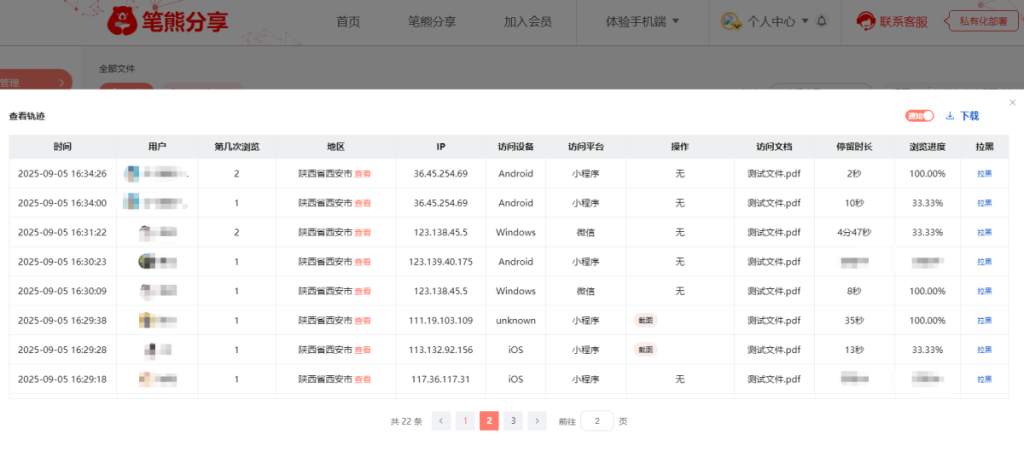The height and width of the screenshot is (452, 1024).
Task: Toggle the 通知 switch
Action: pos(920,116)
